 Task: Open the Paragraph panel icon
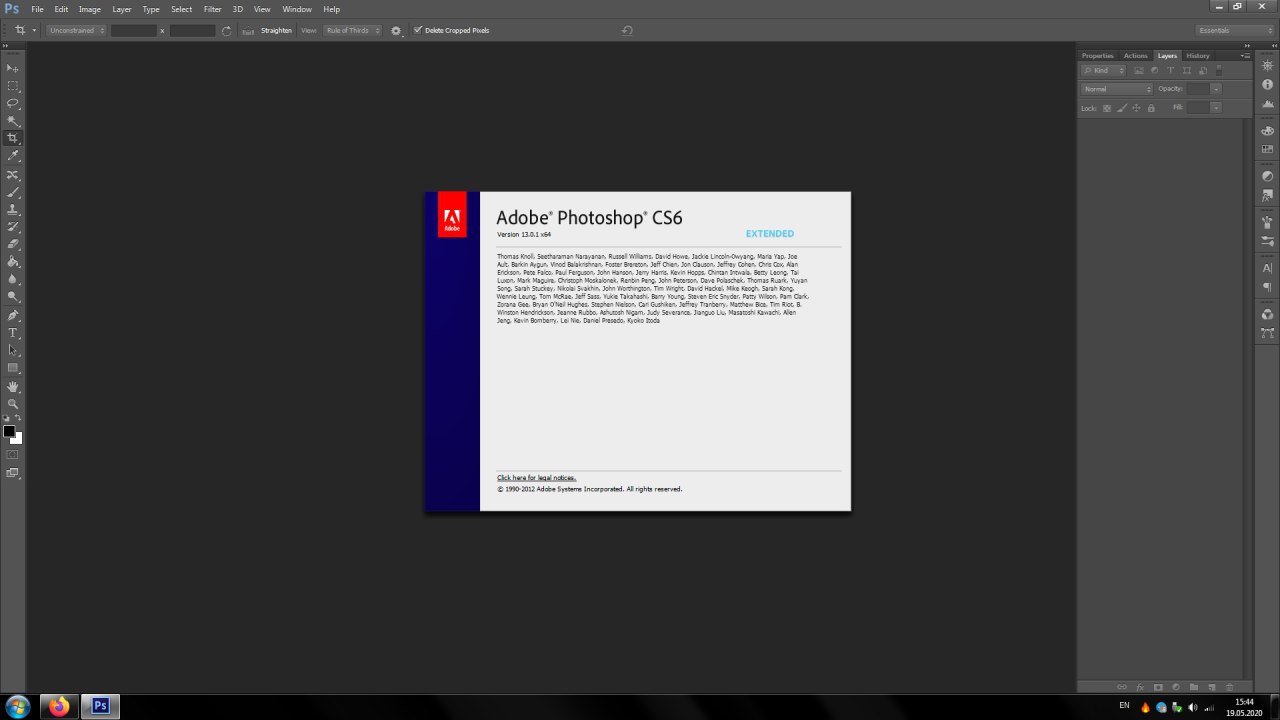1267,287
